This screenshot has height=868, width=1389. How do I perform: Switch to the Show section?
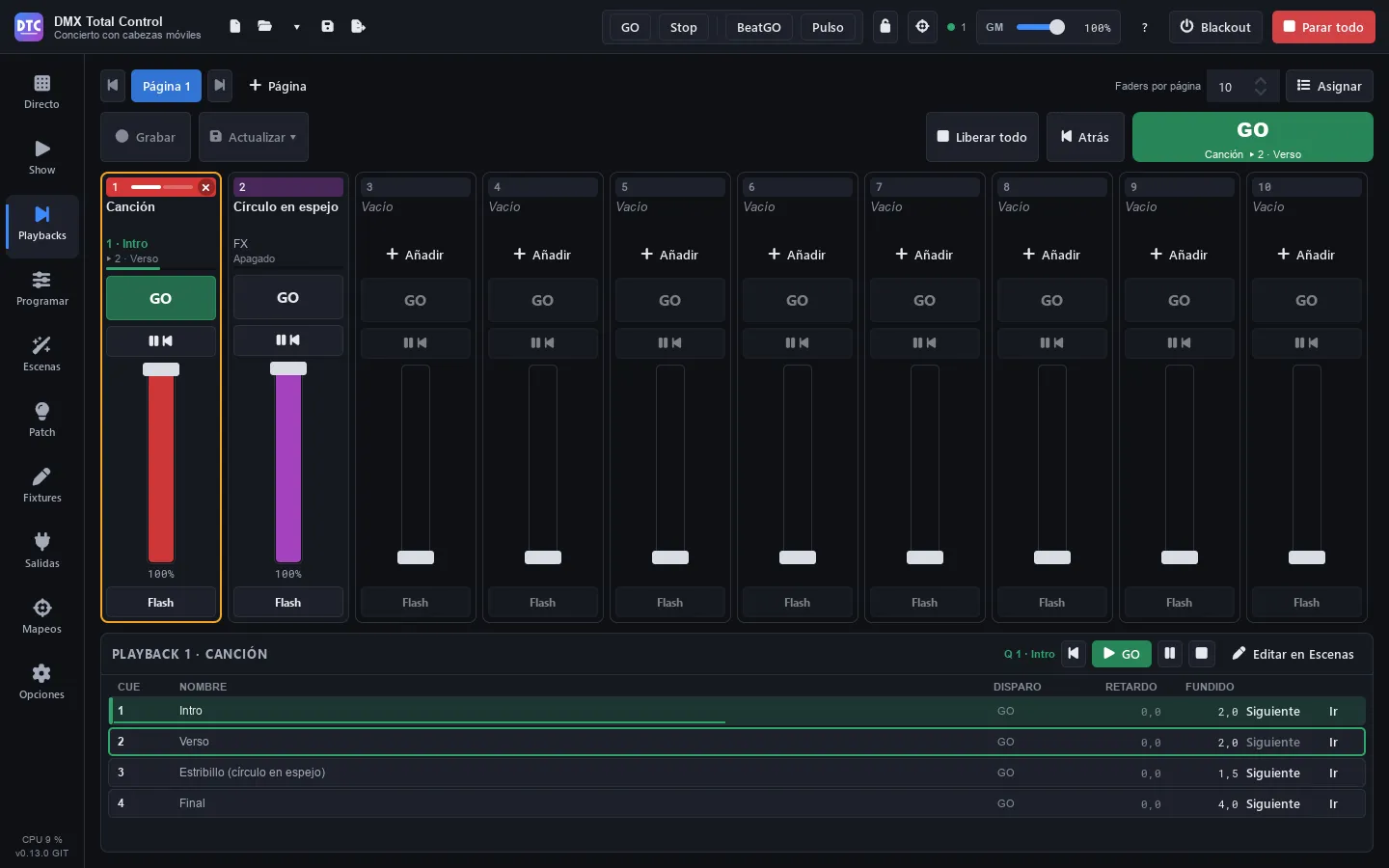pos(42,157)
